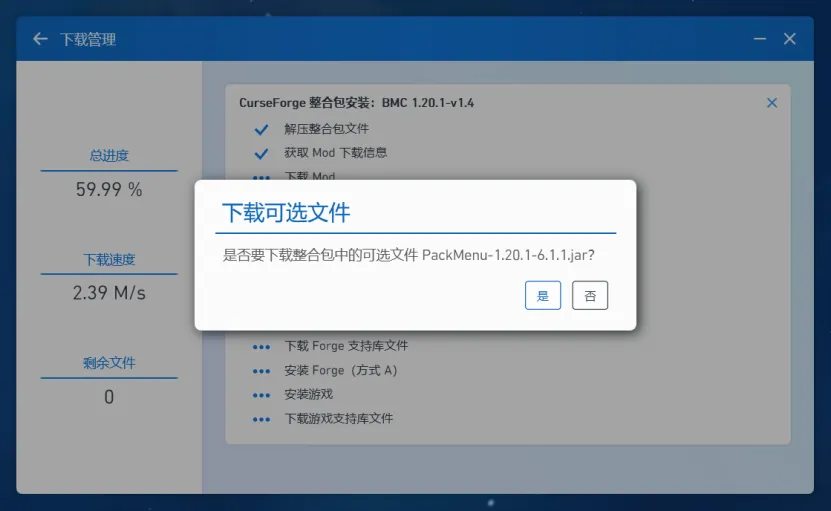
Task: Close the launcher window
Action: [x=790, y=39]
